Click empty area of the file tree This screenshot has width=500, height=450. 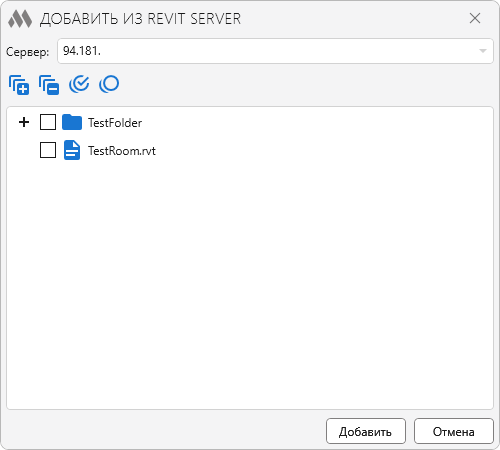pyautogui.click(x=250, y=283)
